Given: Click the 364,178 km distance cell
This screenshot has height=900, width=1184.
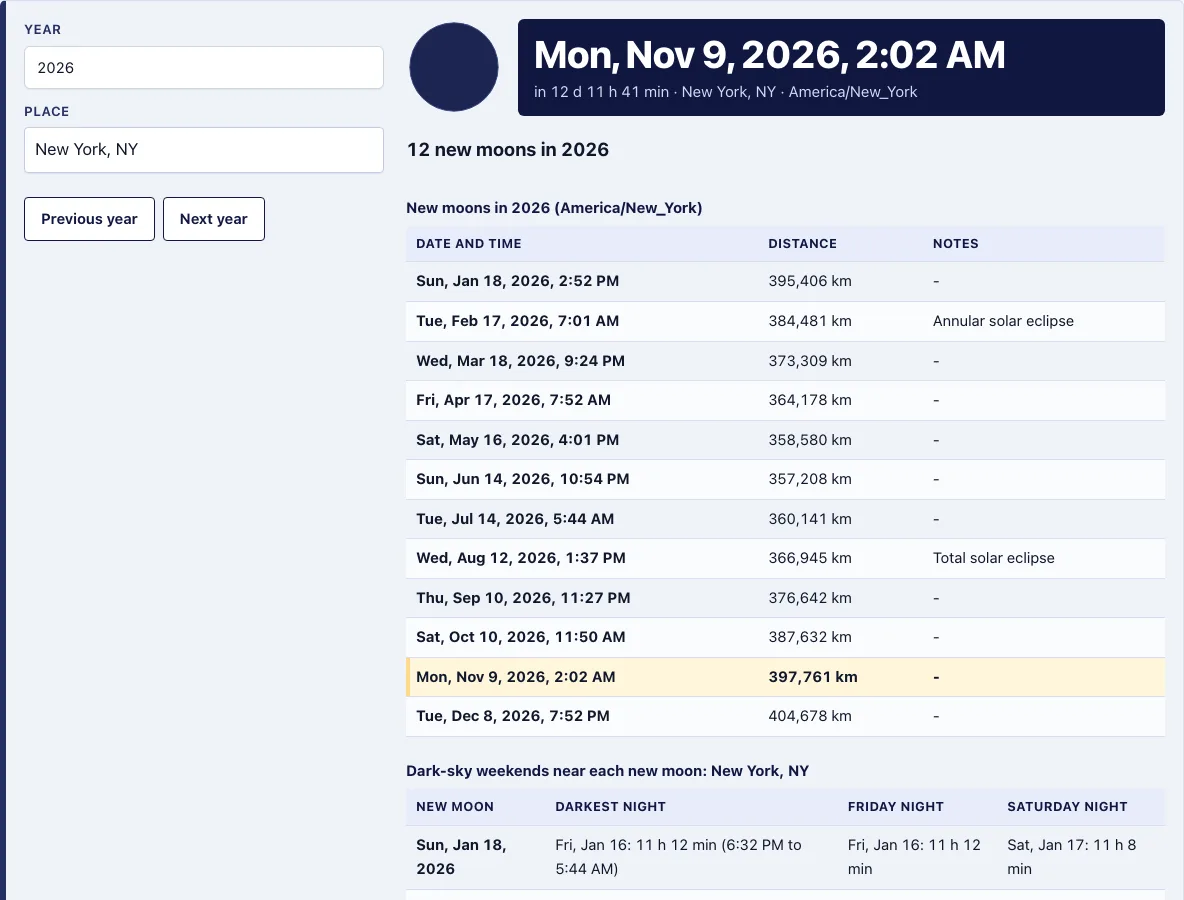Looking at the screenshot, I should pyautogui.click(x=809, y=400).
